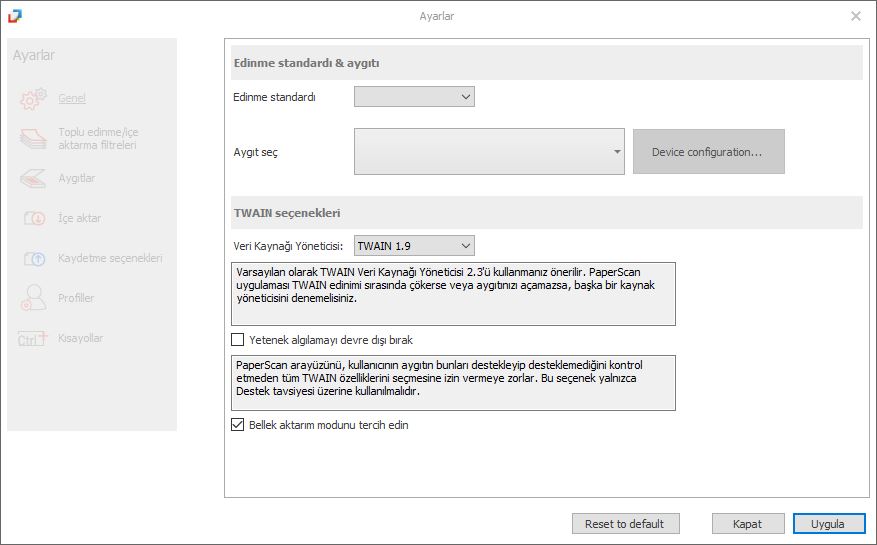Image resolution: width=877 pixels, height=545 pixels.
Task: Switch to the Aygıtlar section
Action: point(77,178)
